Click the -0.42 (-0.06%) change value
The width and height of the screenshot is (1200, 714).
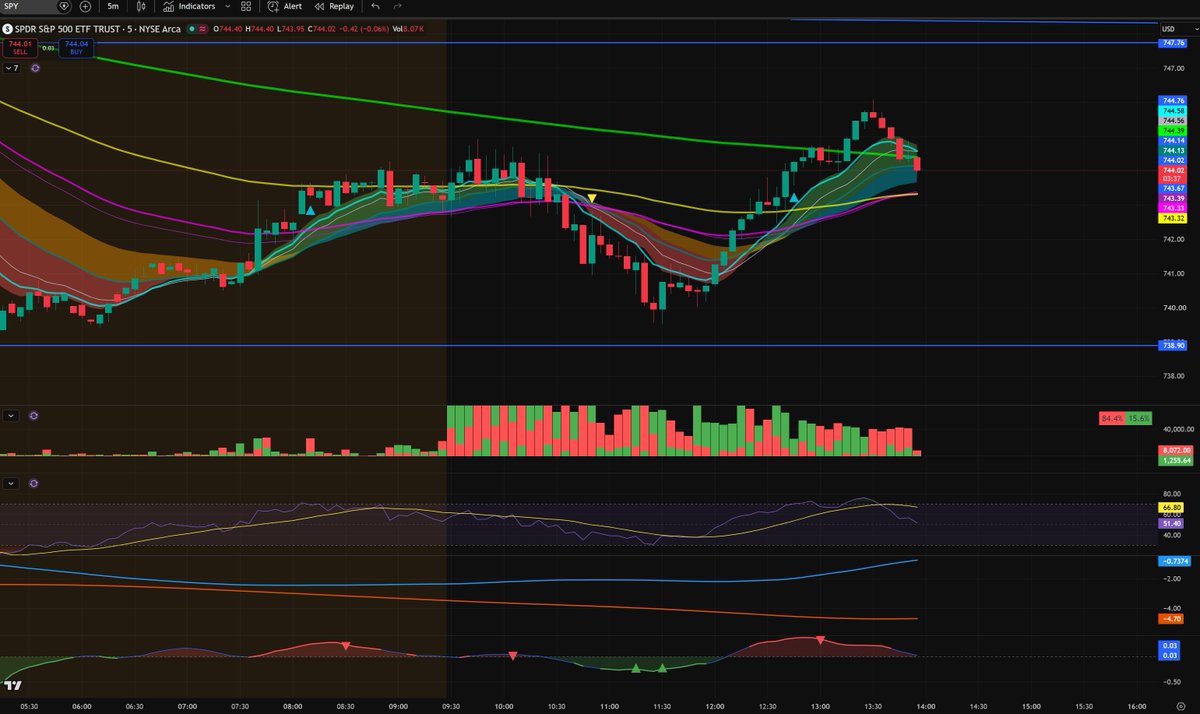click(x=366, y=29)
